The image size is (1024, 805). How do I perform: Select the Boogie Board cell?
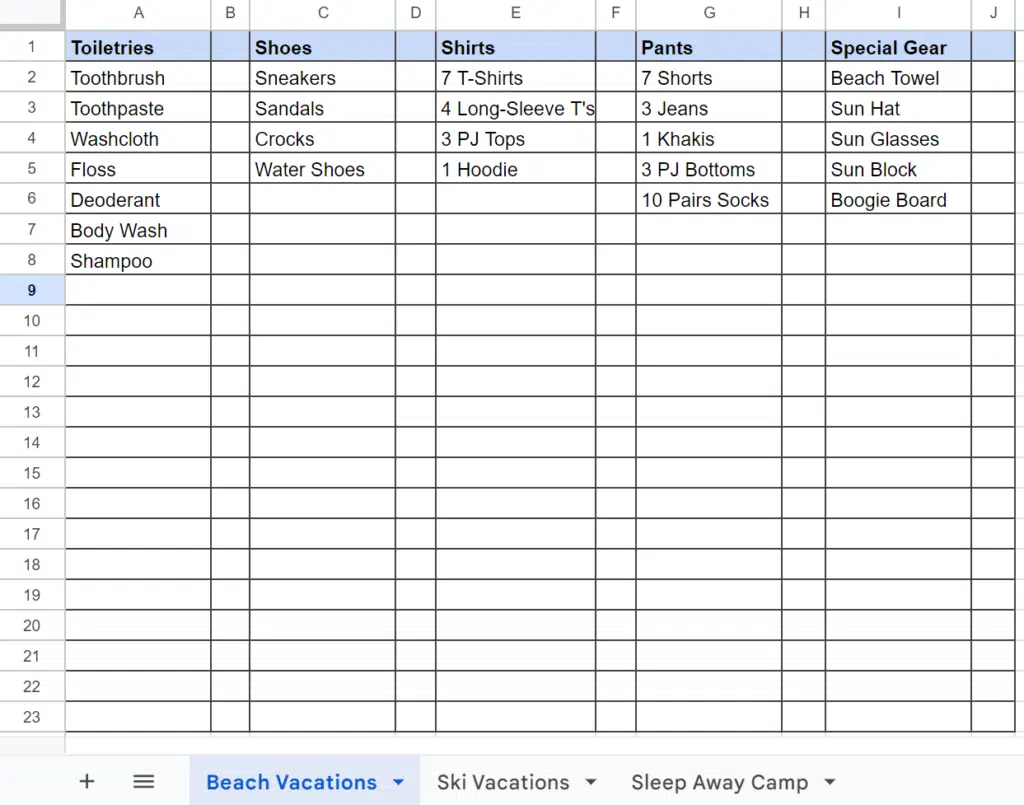[x=898, y=200]
